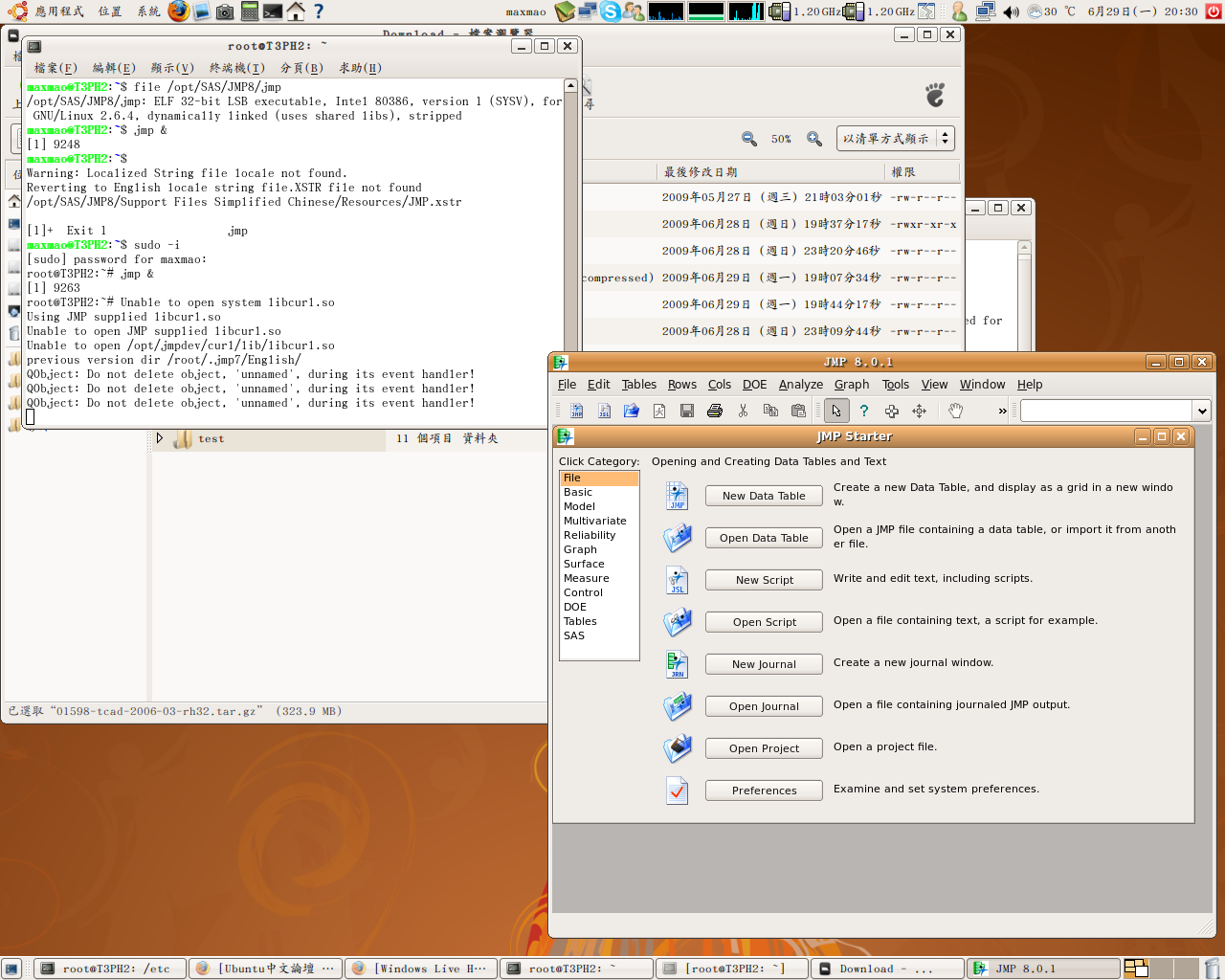Click the red power shutdown button in panel
Viewport: 1225px width, 980px height.
click(1214, 11)
